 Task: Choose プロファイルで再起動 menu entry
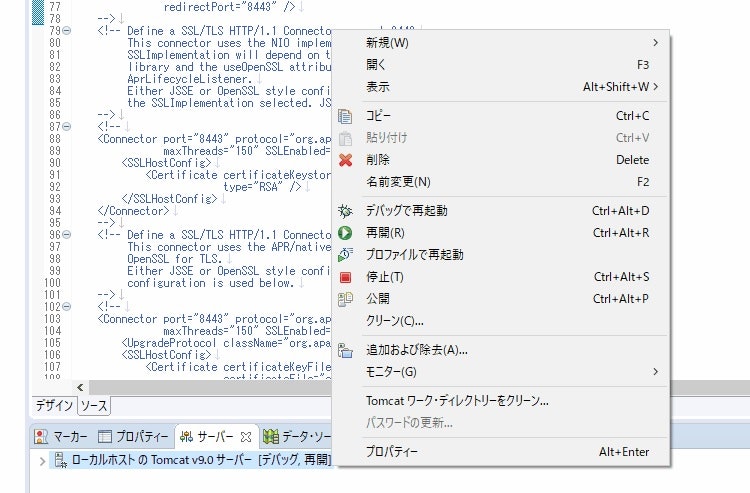click(502, 255)
